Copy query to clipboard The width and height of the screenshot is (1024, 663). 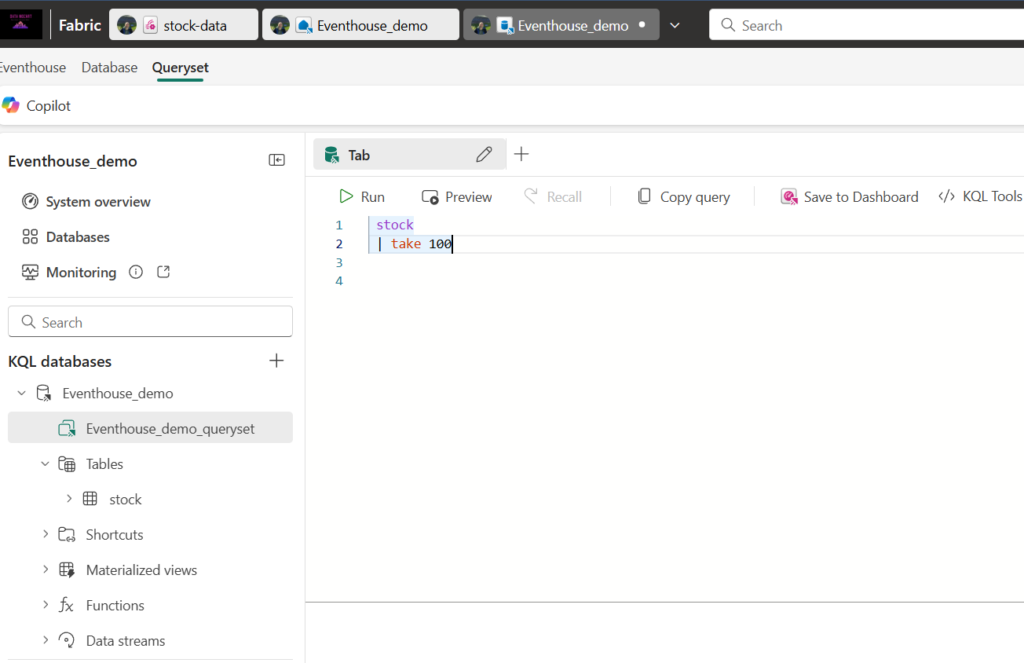click(x=684, y=197)
